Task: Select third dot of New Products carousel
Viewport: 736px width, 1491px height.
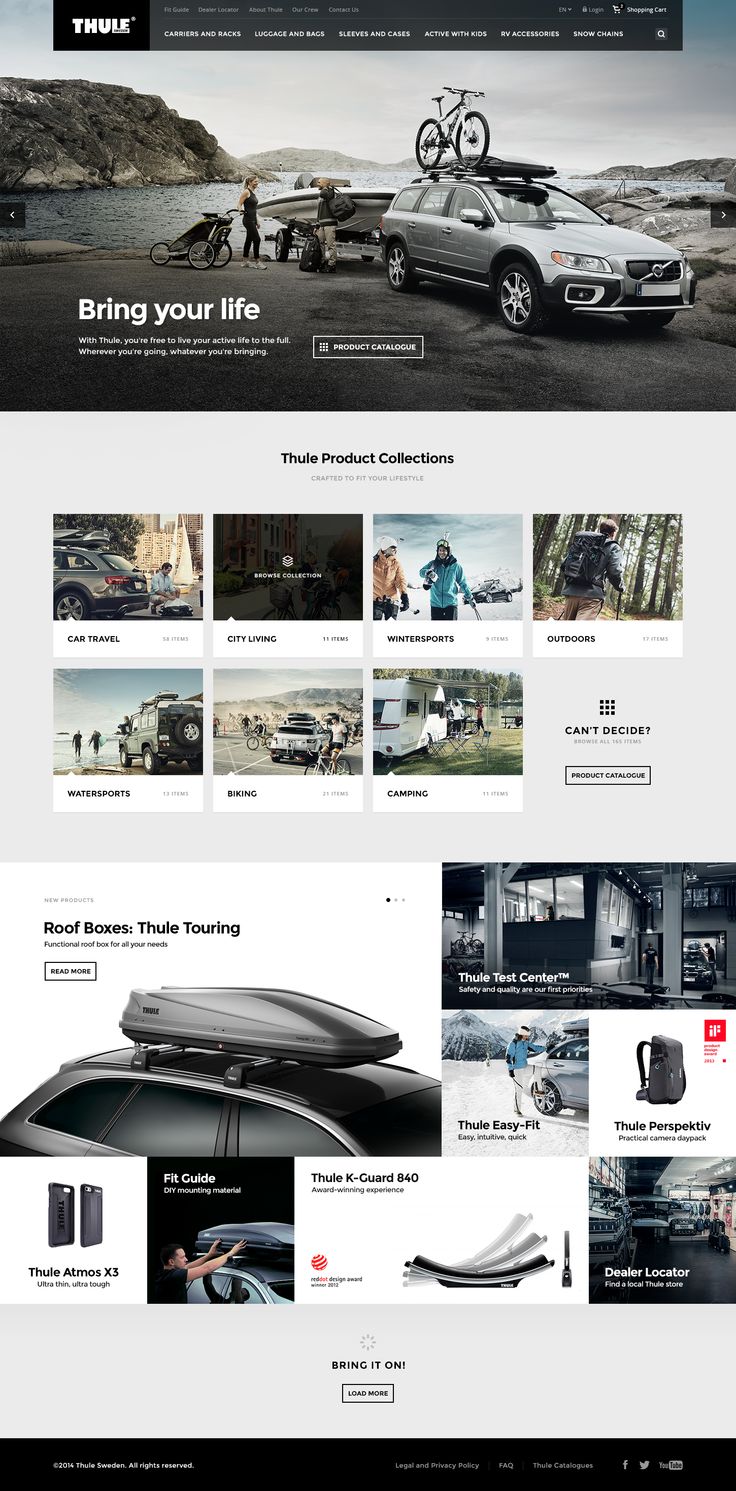Action: coord(404,900)
